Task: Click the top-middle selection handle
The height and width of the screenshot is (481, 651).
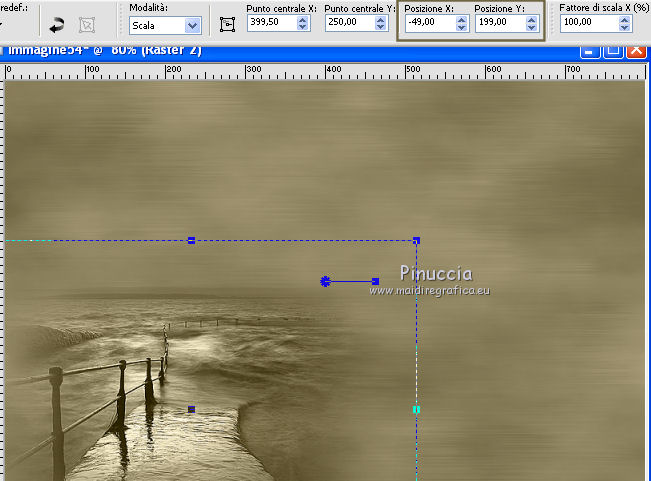Action: click(x=191, y=240)
